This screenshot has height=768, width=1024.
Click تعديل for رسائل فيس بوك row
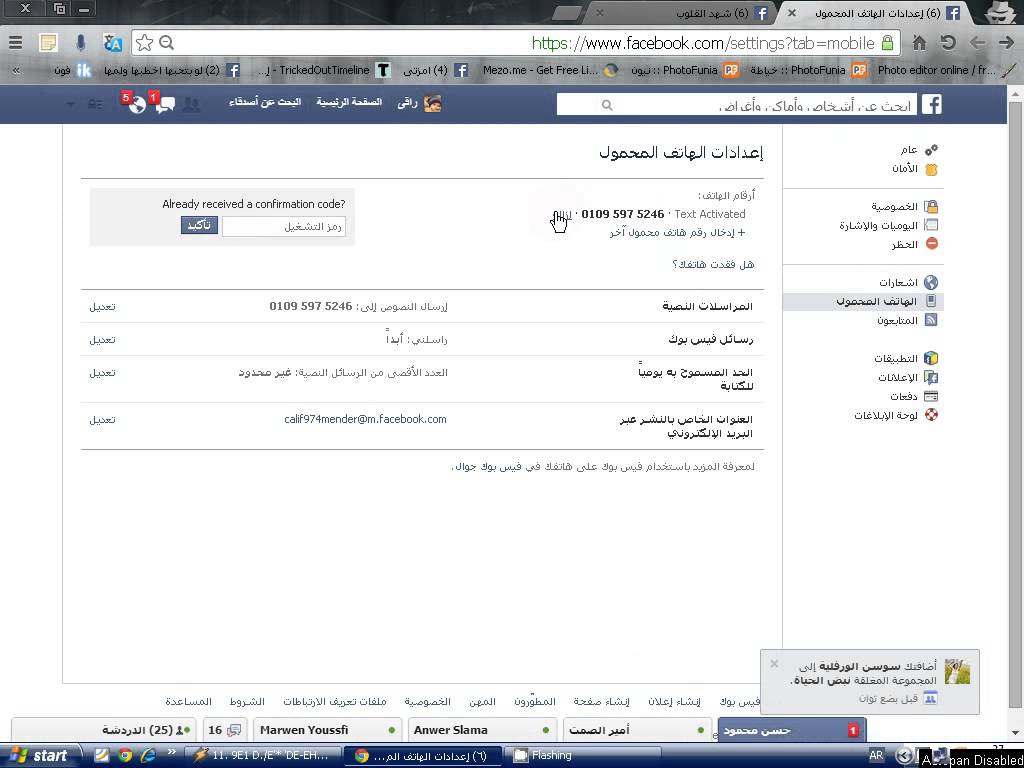point(103,340)
